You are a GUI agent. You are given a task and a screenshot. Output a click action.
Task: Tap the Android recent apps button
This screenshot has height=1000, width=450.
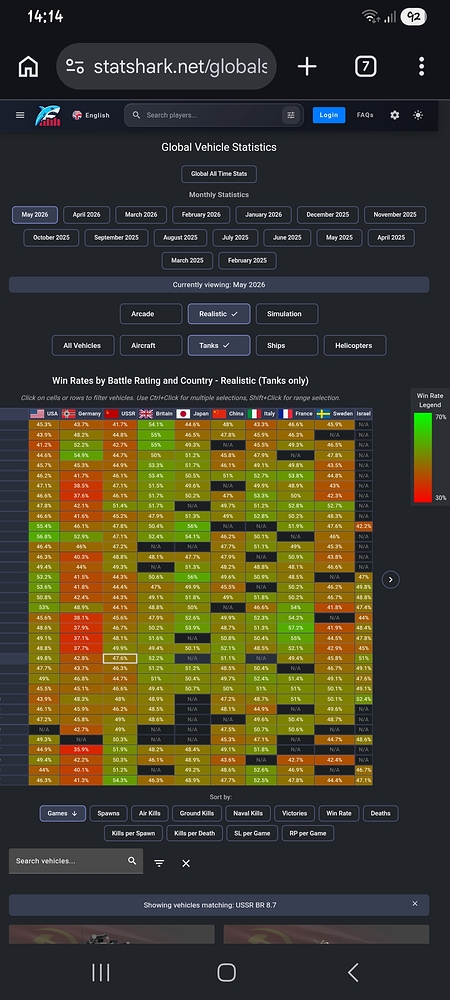click(x=101, y=973)
